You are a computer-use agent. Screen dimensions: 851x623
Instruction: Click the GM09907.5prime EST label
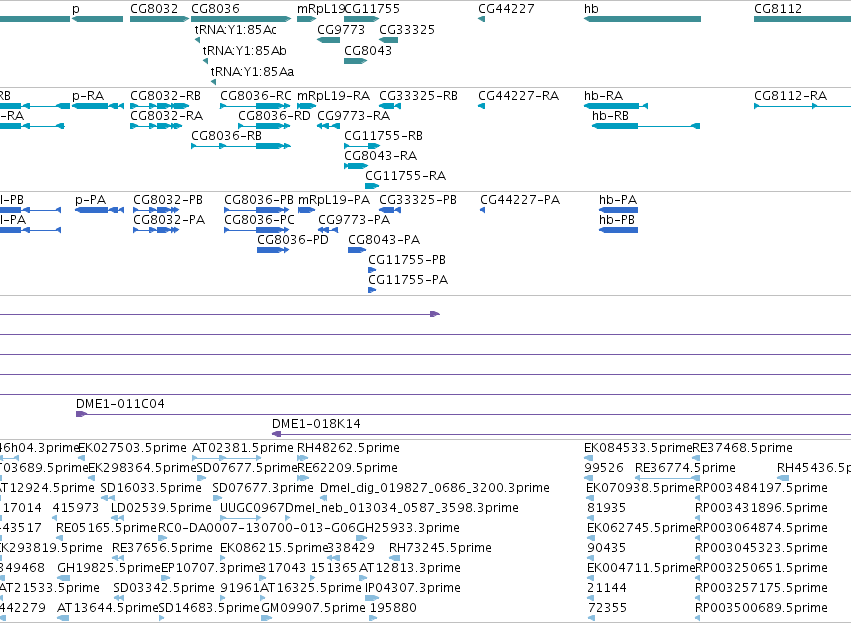[313, 608]
